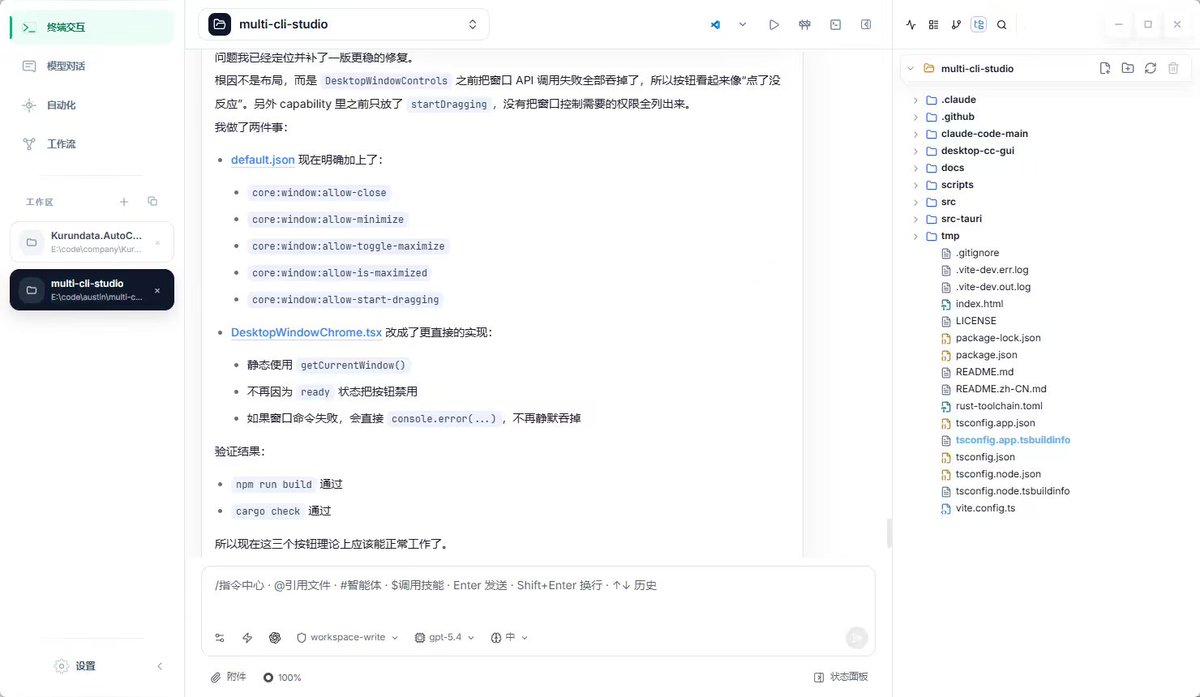Click the bridge-shaped icon next to the play icon

point(805,25)
